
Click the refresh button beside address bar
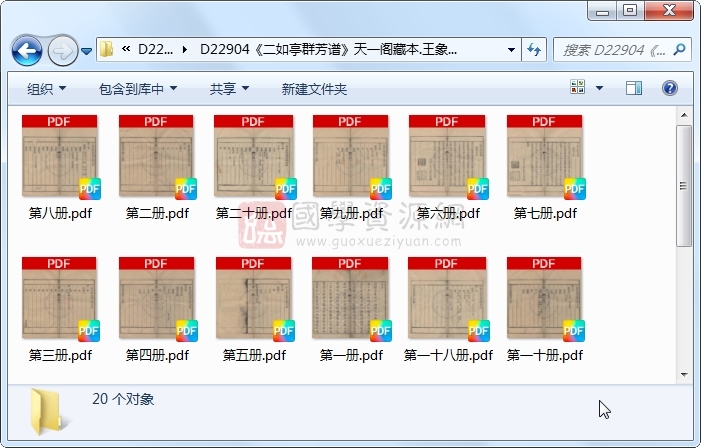534,49
